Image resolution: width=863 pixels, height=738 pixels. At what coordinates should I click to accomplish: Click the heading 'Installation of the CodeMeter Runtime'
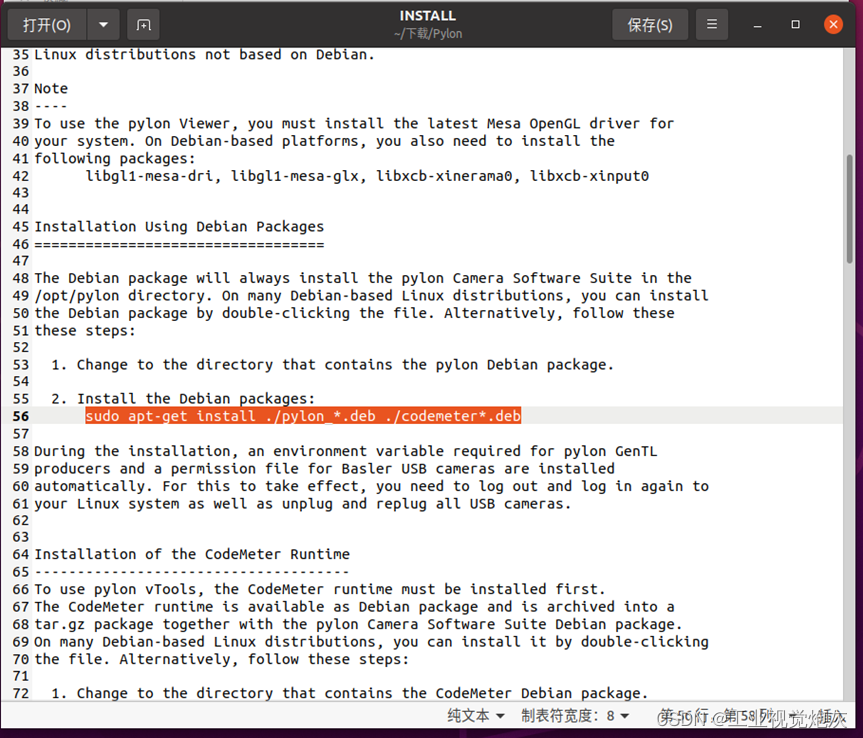[x=192, y=554]
